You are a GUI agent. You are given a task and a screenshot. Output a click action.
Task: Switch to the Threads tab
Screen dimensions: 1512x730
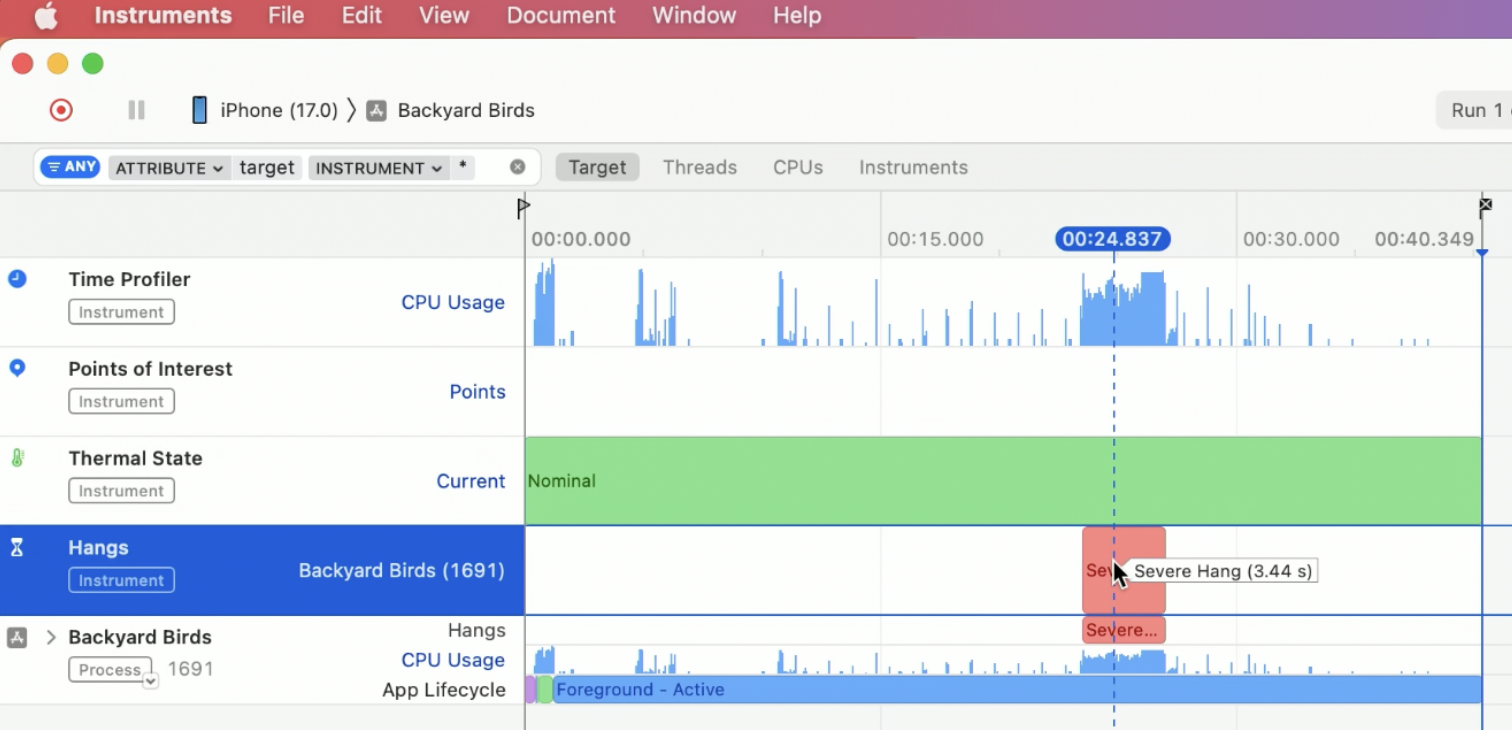[x=700, y=167]
